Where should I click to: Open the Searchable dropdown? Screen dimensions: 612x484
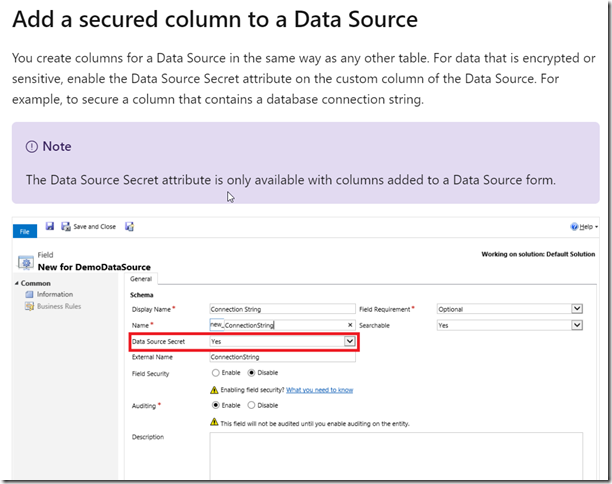pos(577,325)
